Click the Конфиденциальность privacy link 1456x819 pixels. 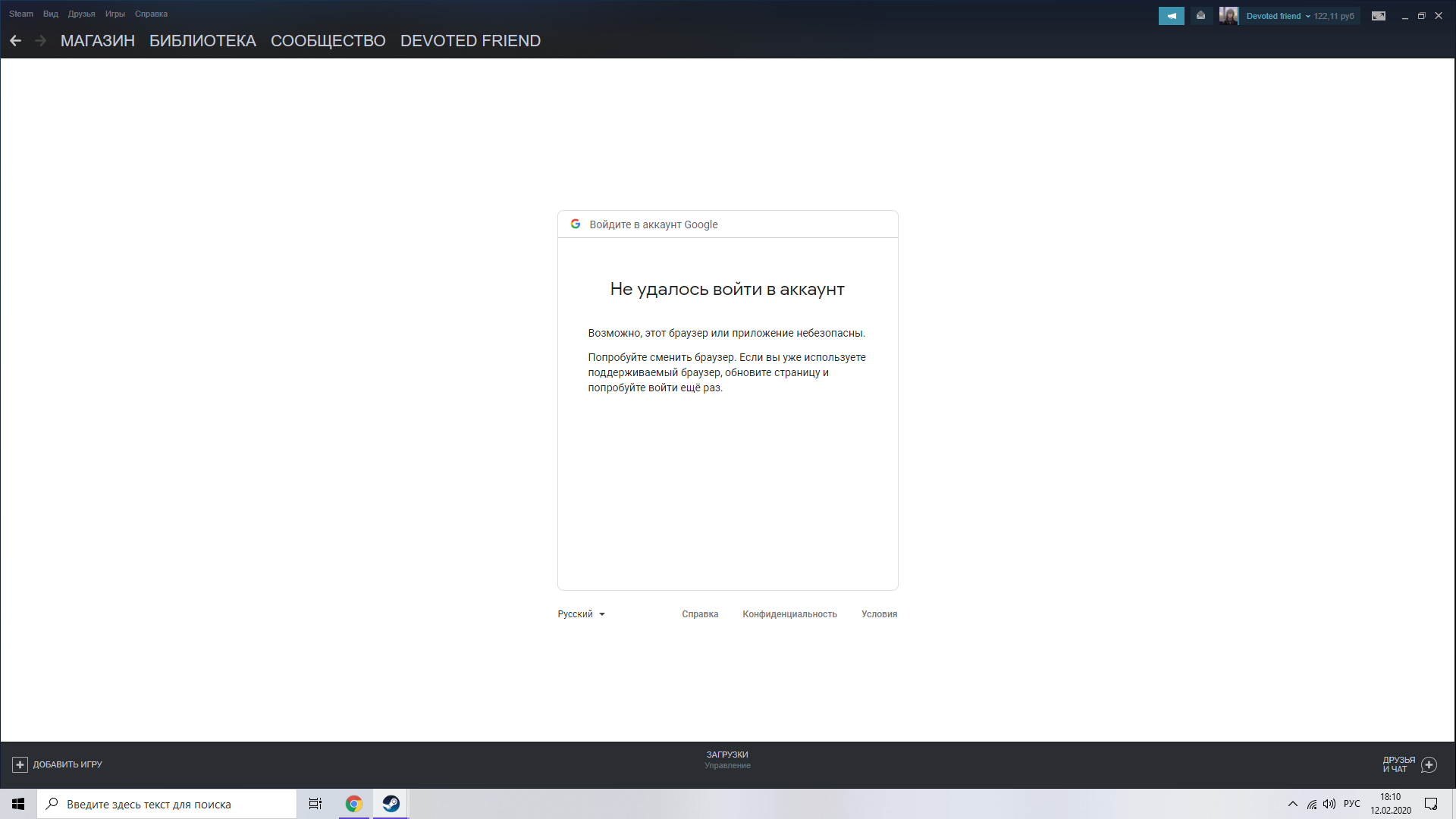[790, 614]
